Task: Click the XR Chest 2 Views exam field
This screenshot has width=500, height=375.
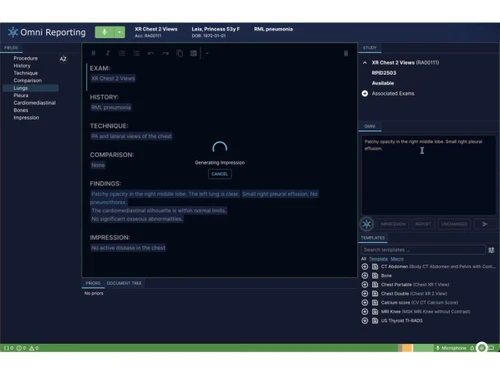Action: [x=113, y=78]
